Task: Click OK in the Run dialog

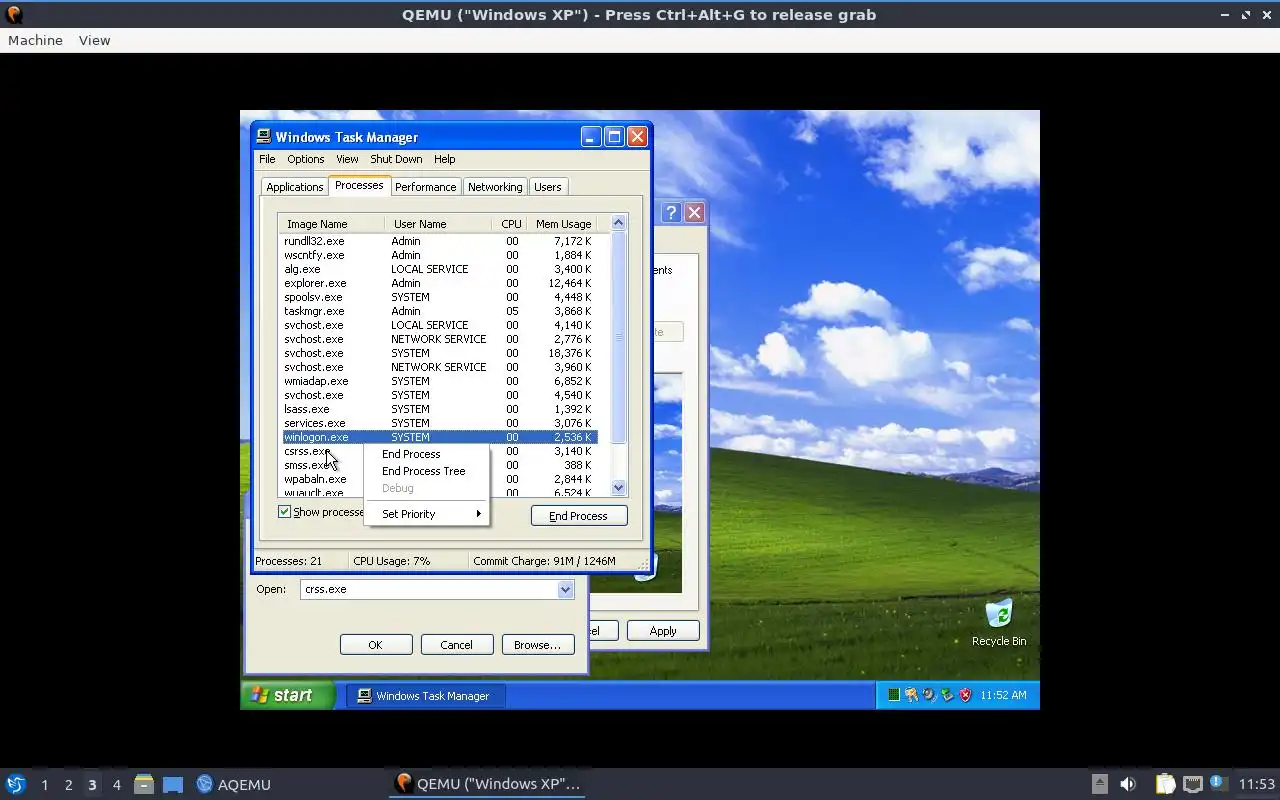Action: [375, 645]
